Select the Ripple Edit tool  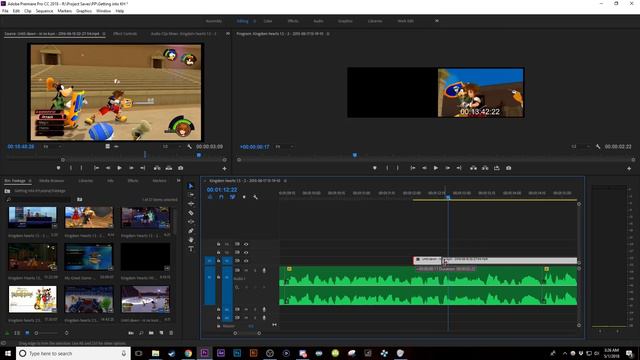point(191,204)
